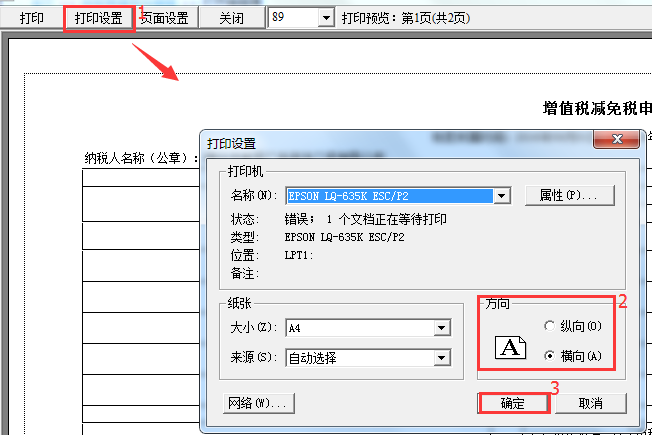Click 关闭 to close the print preview

(x=232, y=18)
